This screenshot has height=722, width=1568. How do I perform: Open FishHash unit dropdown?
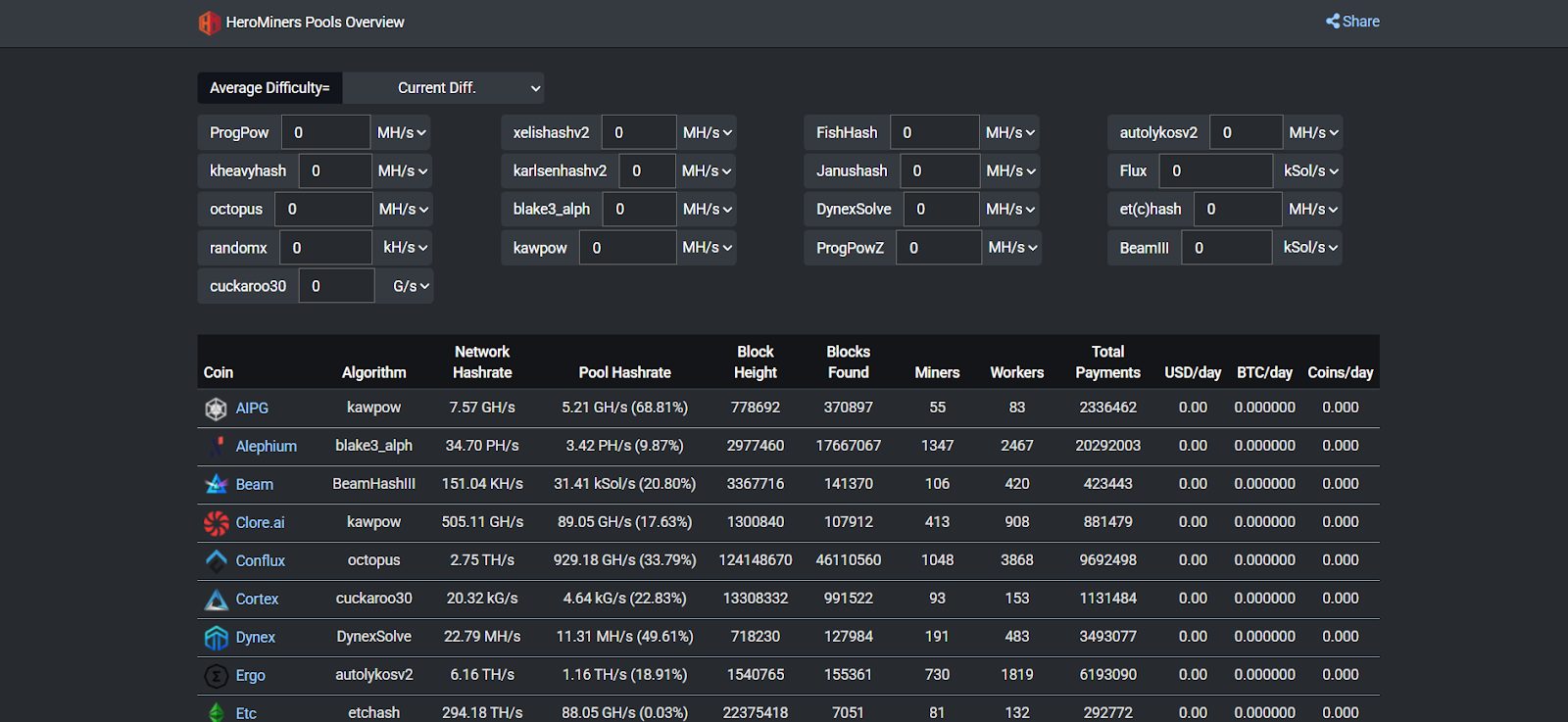point(1009,132)
